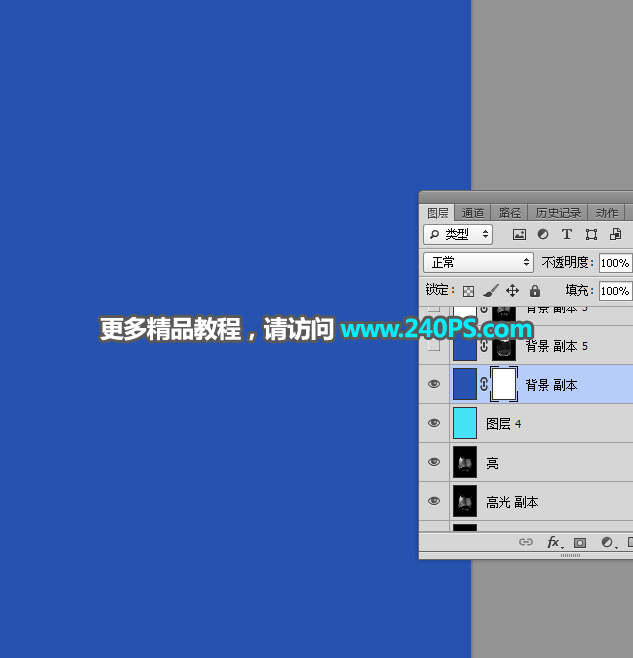Click the 填充 value field
The height and width of the screenshot is (658, 633).
pyautogui.click(x=615, y=291)
